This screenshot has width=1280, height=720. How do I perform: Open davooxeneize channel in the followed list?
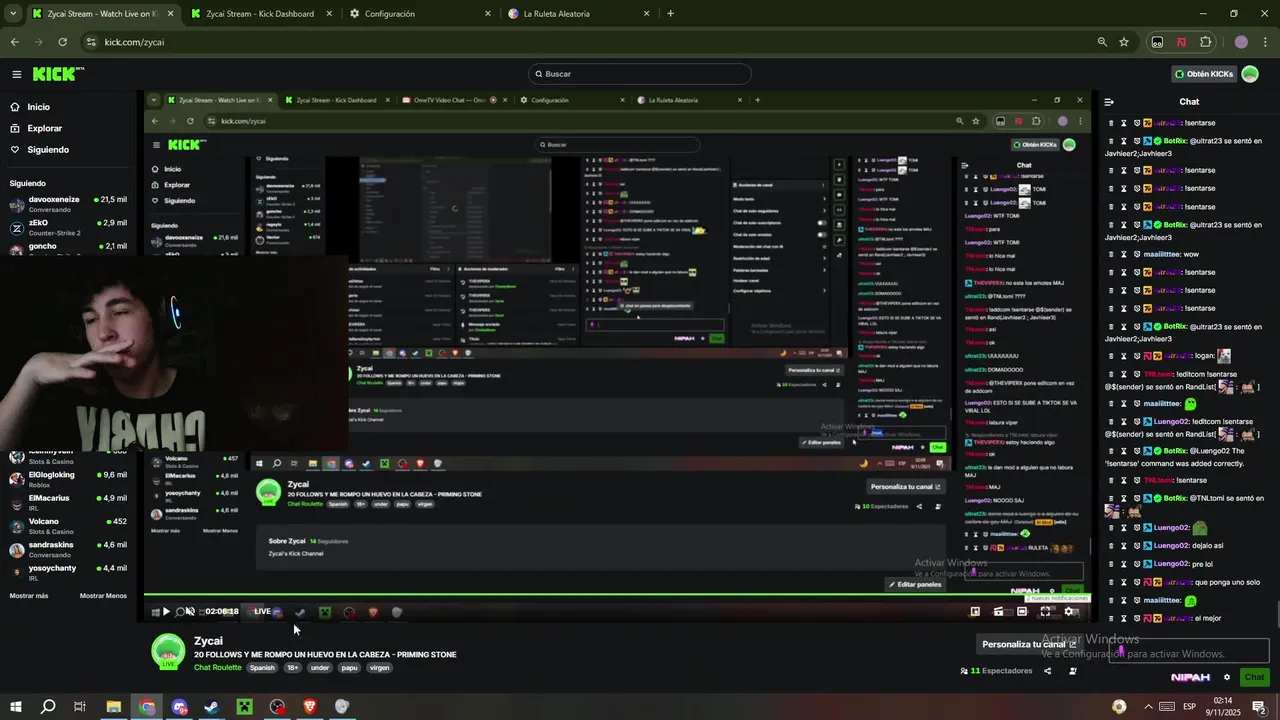click(68, 204)
